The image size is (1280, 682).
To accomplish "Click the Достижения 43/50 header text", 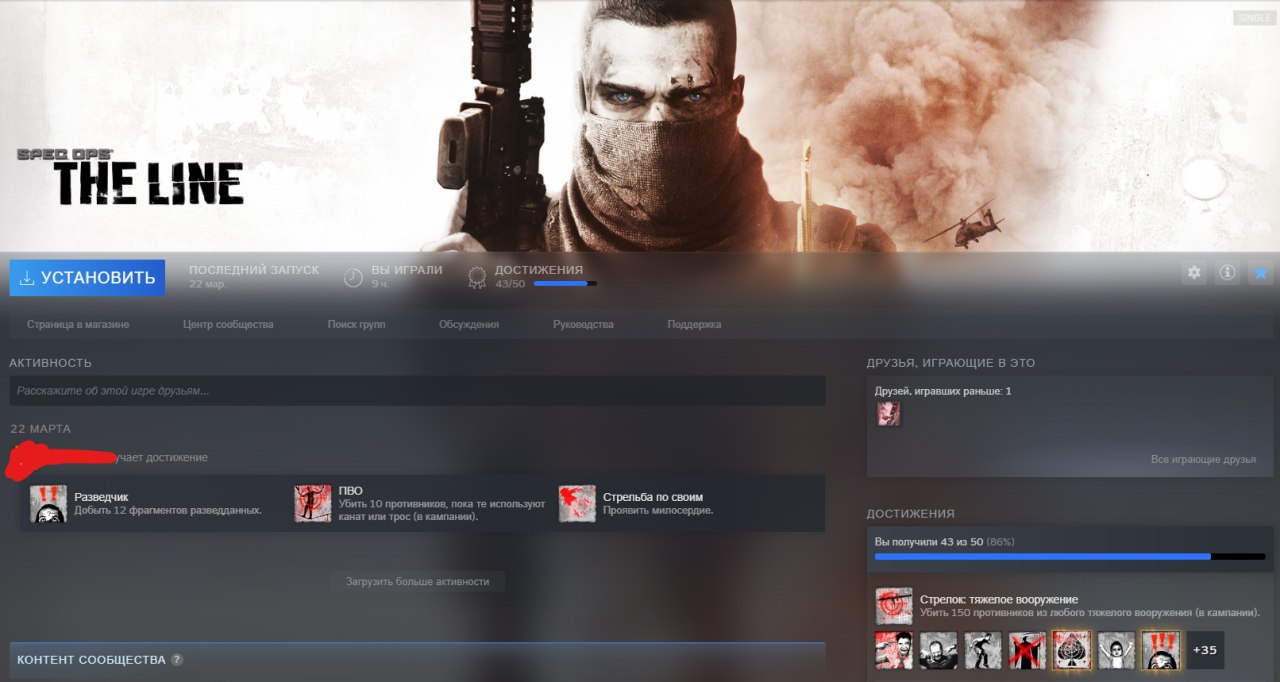I will [539, 277].
